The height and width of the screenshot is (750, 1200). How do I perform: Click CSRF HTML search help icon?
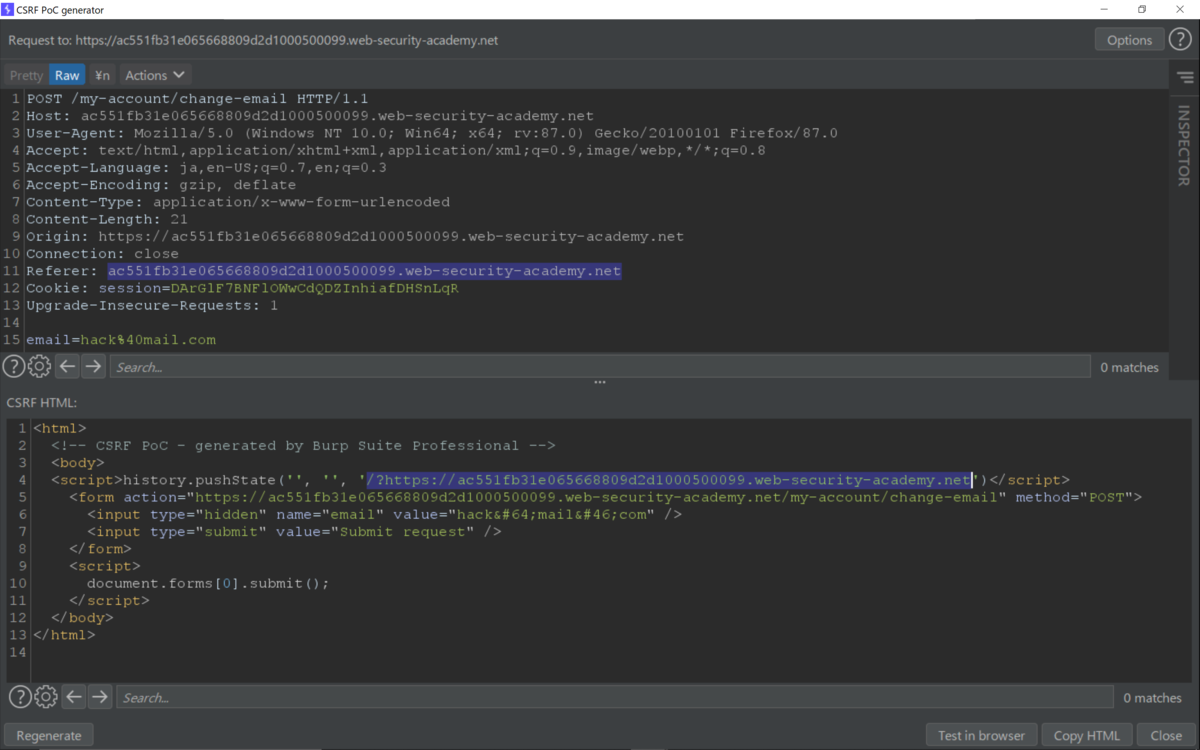click(x=20, y=697)
